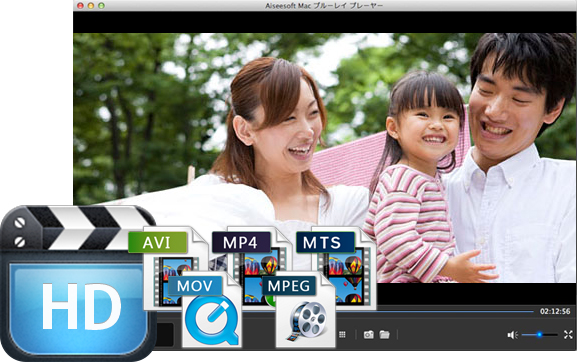Click the Aiseesoft Mac window title text
The image size is (577, 362).
click(324, 6)
